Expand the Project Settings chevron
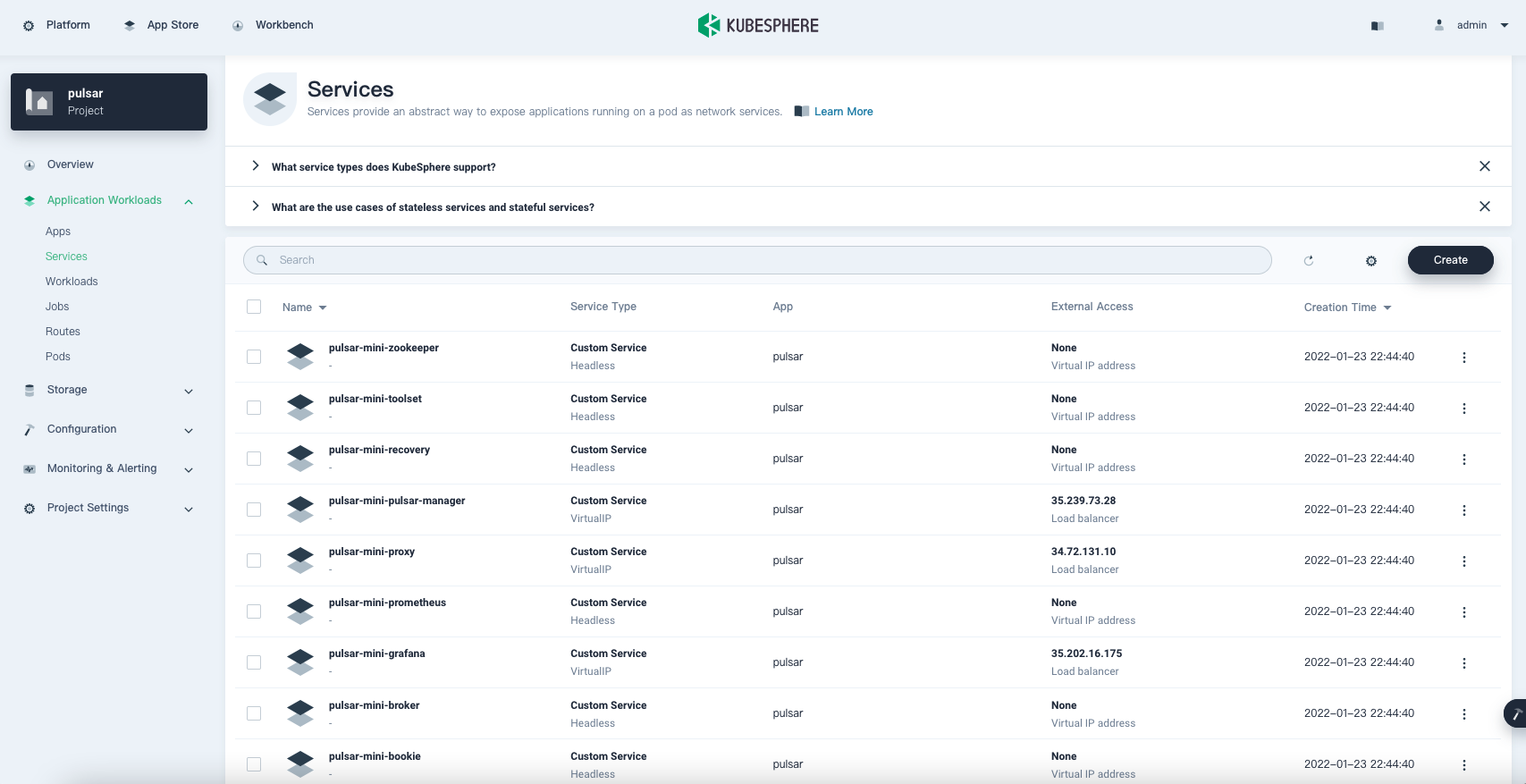 coord(189,510)
